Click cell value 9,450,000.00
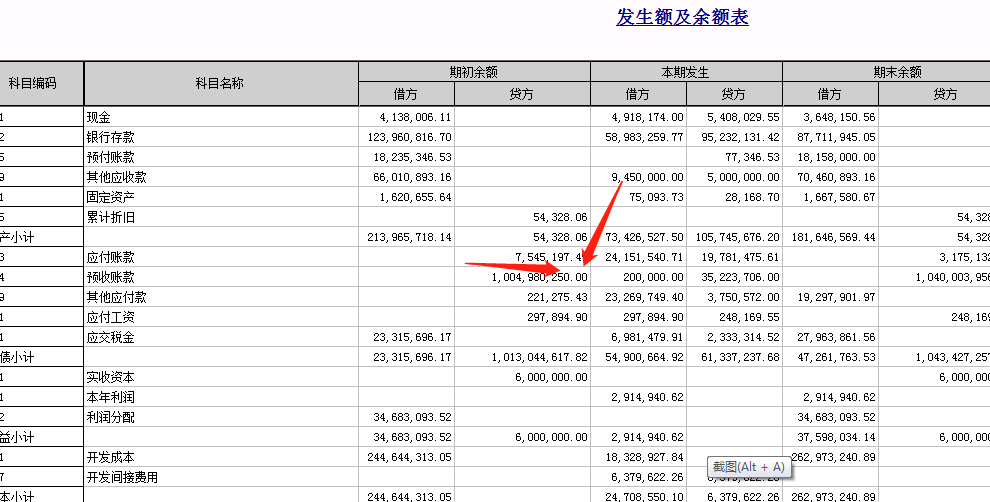Screen dimensions: 990x502 pyautogui.click(x=647, y=177)
